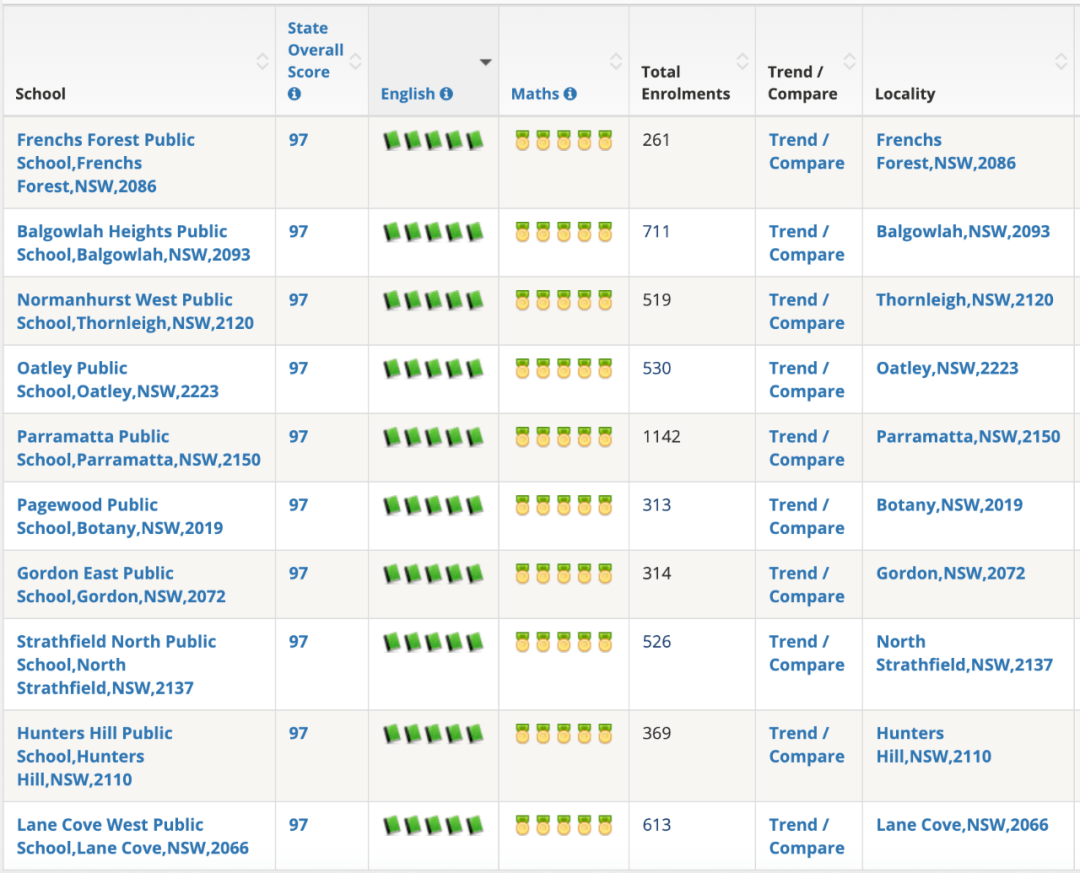Click score 97 for Lane Cove West

(298, 824)
